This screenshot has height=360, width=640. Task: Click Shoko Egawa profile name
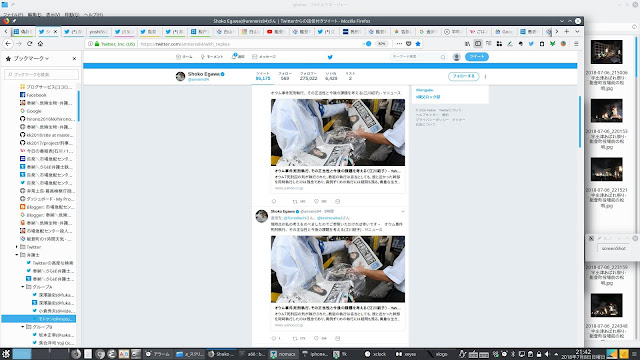click(x=204, y=74)
